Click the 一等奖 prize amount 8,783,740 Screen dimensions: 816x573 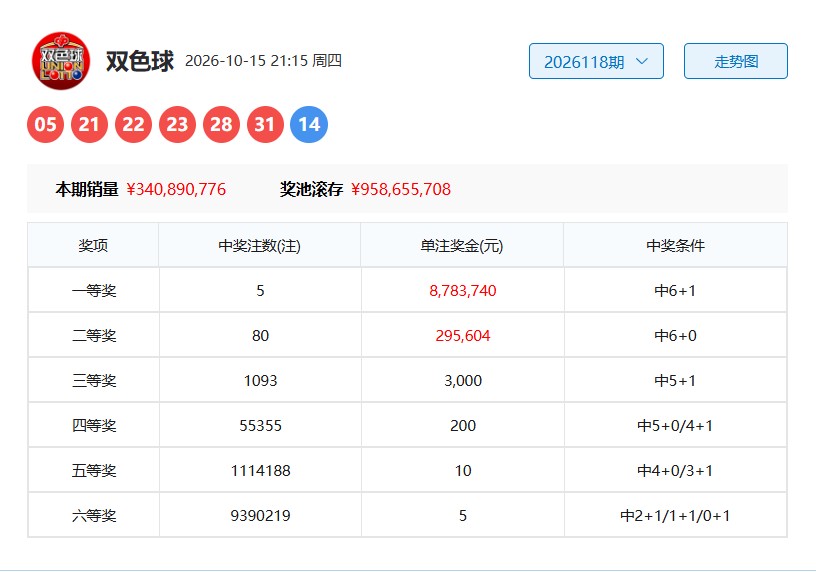coord(463,290)
